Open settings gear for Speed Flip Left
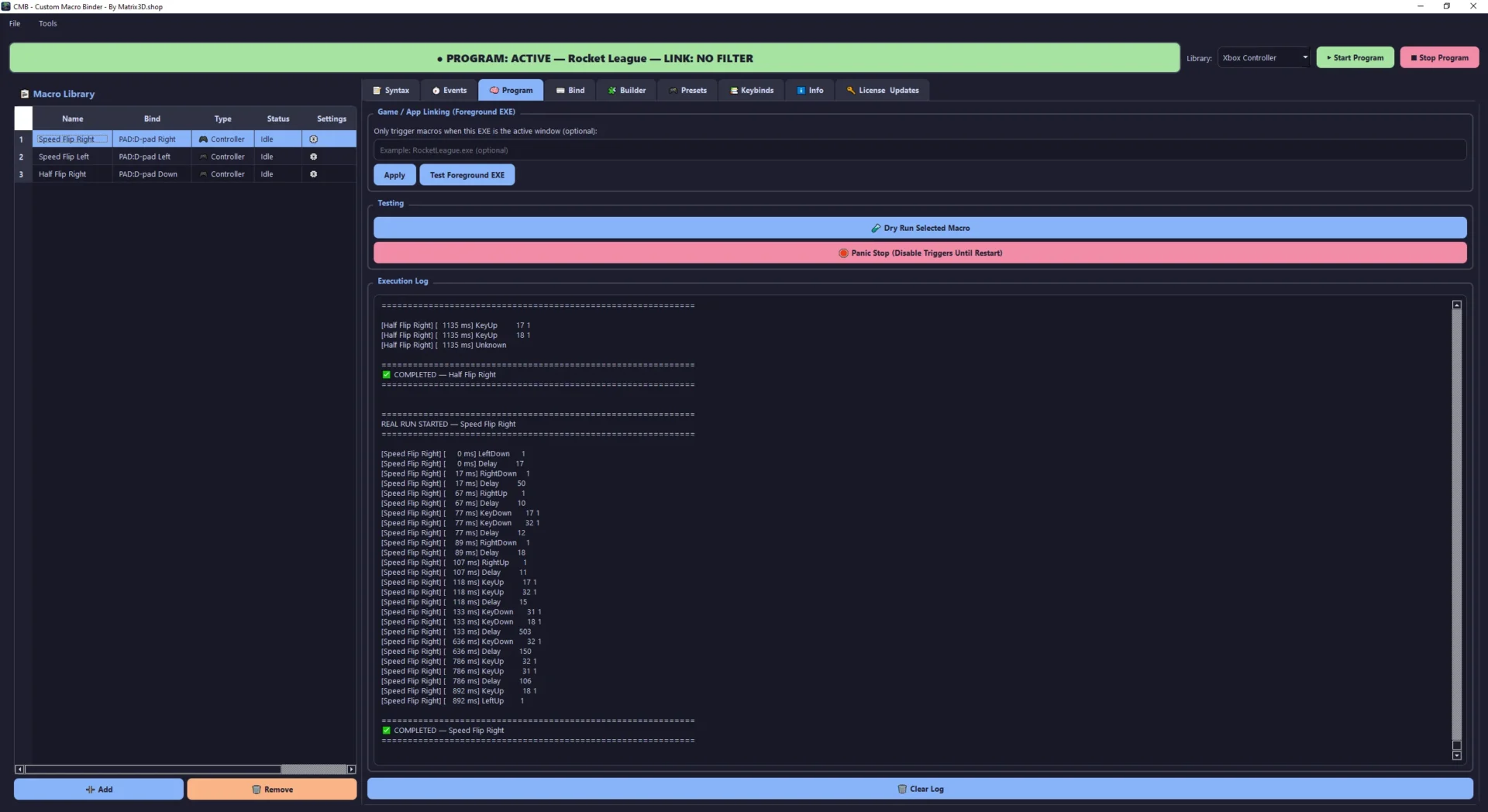The width and height of the screenshot is (1488, 812). [x=314, y=157]
